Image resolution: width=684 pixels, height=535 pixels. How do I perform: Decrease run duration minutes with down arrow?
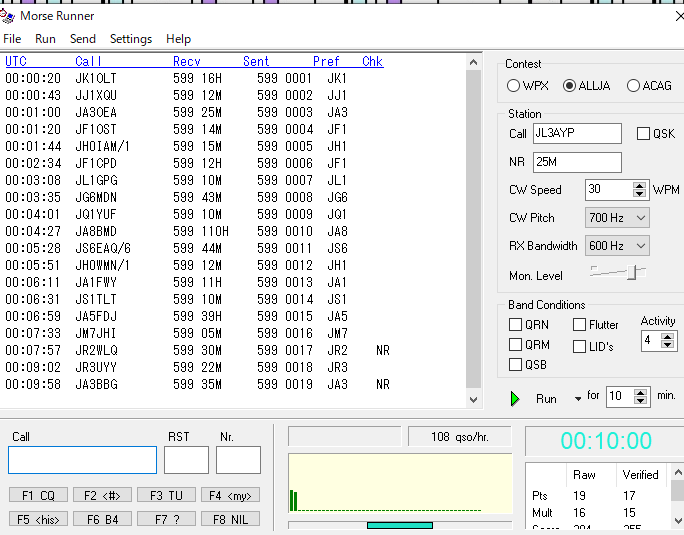coord(640,400)
